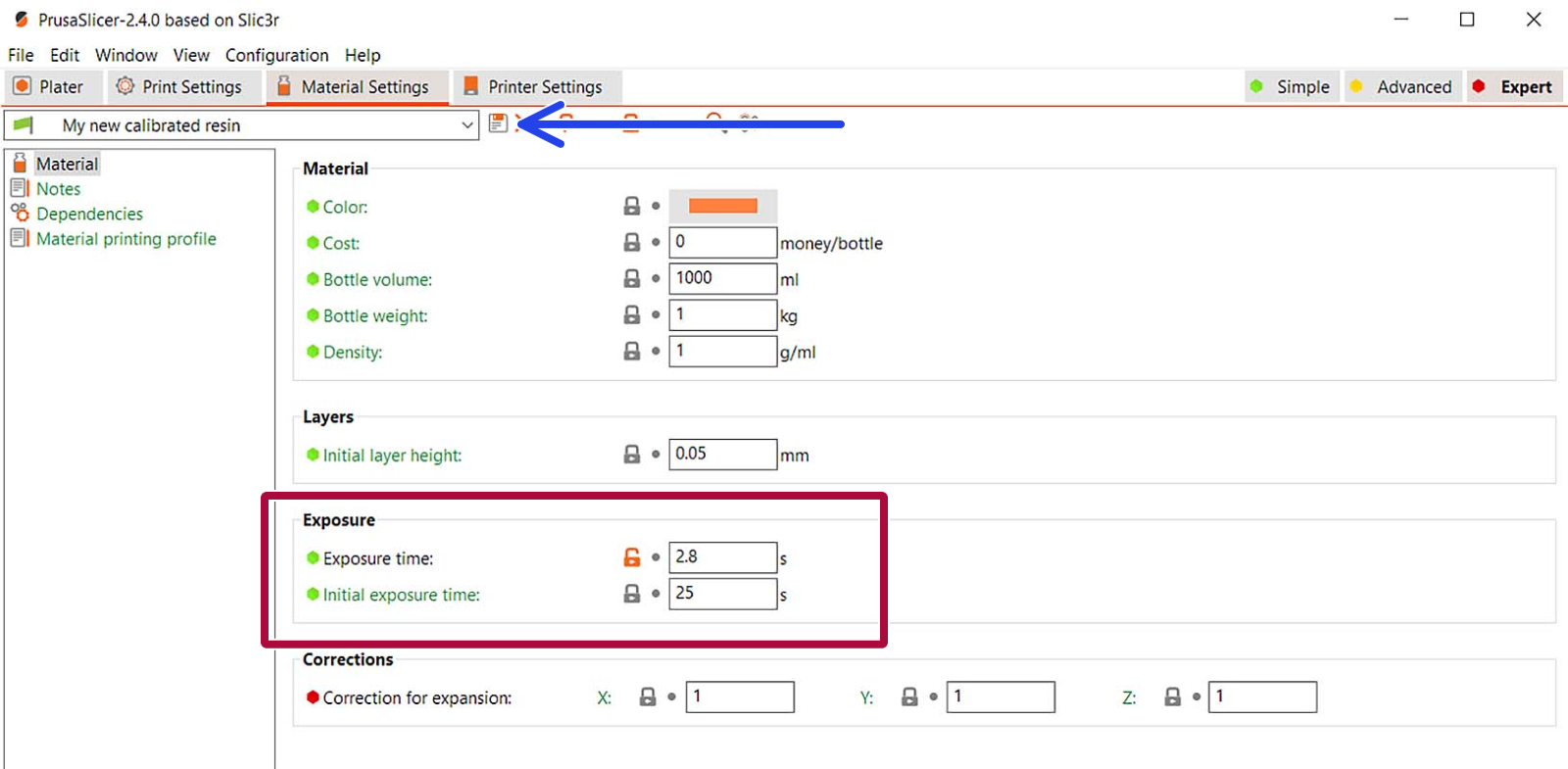Click the reset dot beside Density
Screen dimensions: 1568x769
click(x=656, y=351)
